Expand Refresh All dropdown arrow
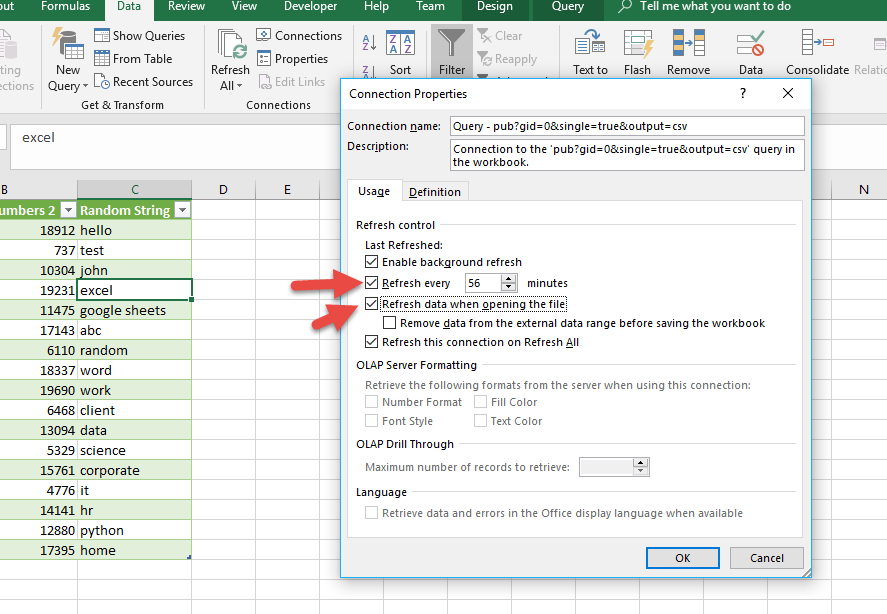Screen dimensions: 887x614 click(x=240, y=86)
